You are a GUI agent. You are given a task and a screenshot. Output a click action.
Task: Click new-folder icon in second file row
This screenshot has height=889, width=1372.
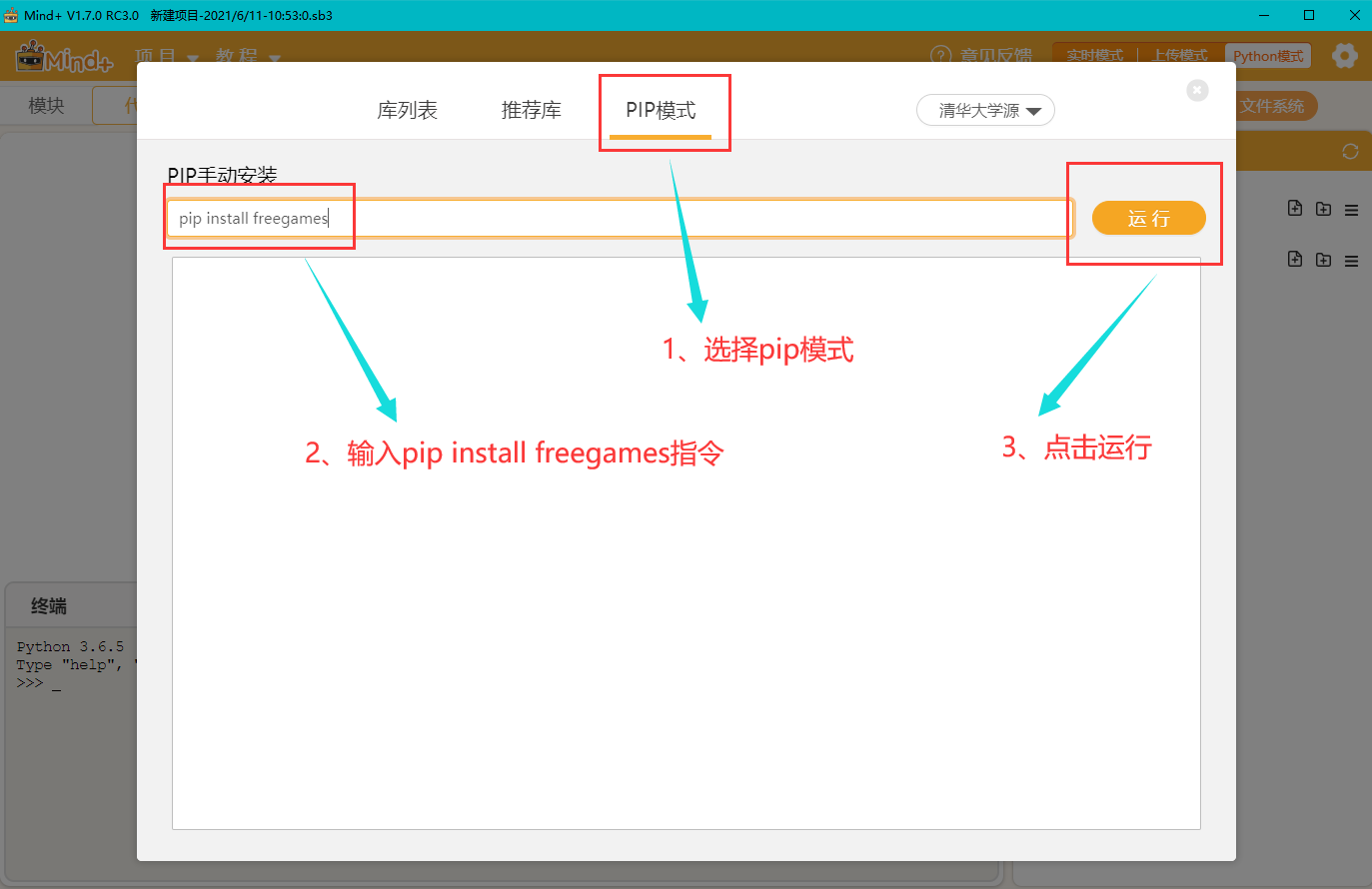click(1323, 260)
